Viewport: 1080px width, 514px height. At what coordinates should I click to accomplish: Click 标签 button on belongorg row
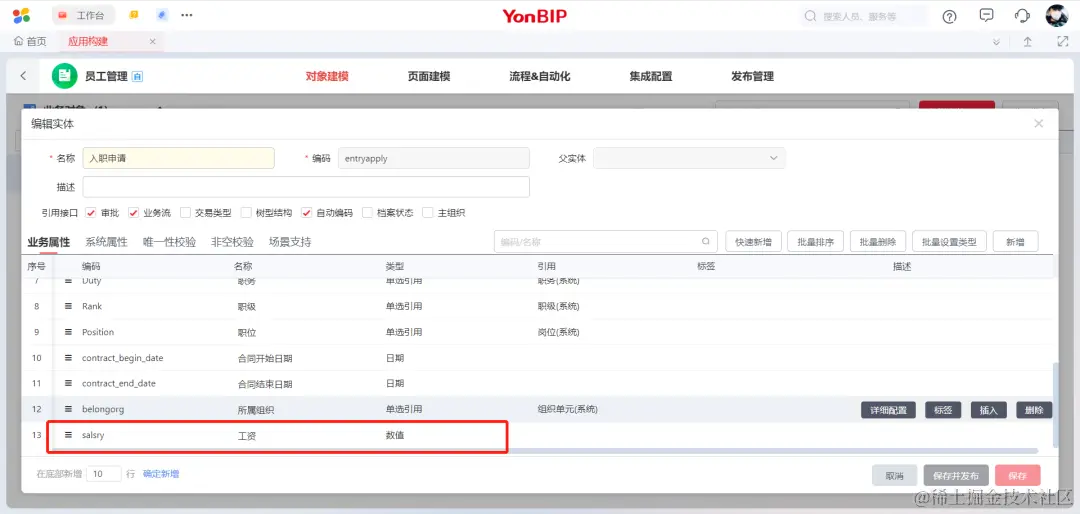[x=943, y=410]
